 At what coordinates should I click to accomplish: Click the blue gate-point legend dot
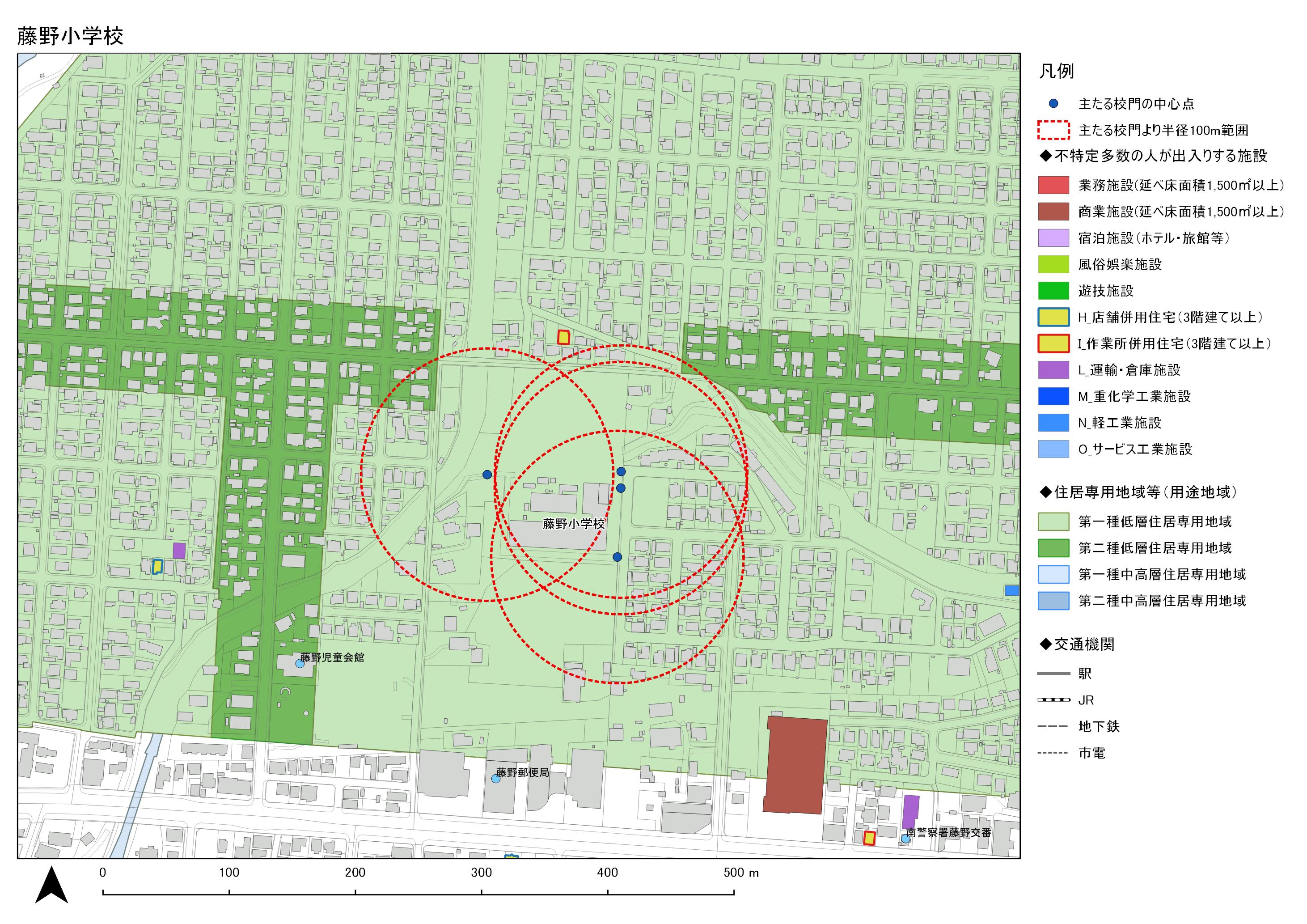1053,104
